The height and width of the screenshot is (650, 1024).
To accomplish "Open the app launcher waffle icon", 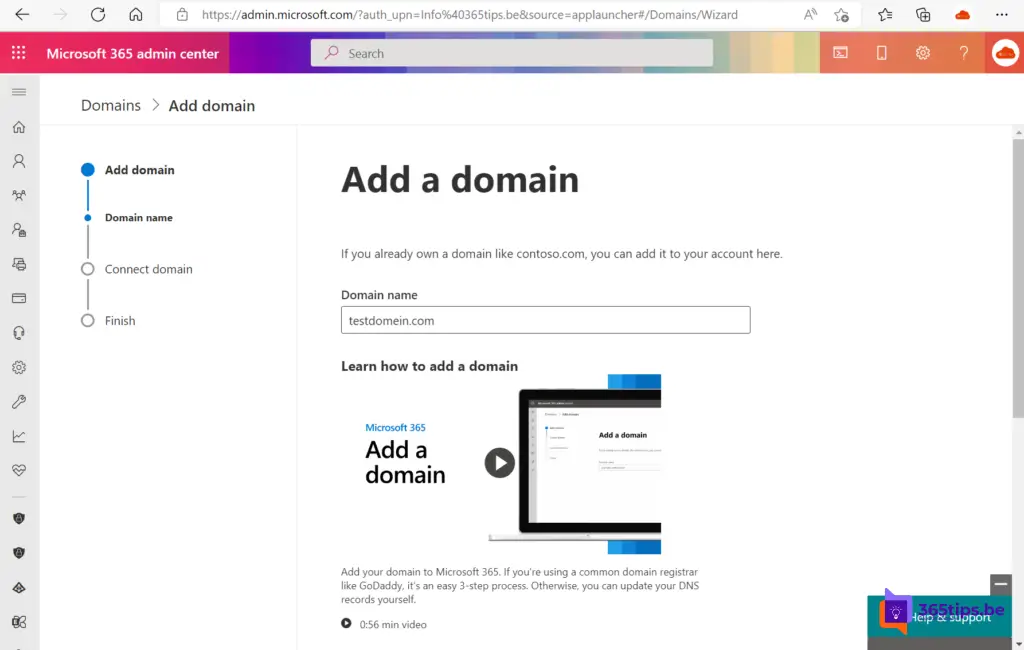I will (19, 53).
